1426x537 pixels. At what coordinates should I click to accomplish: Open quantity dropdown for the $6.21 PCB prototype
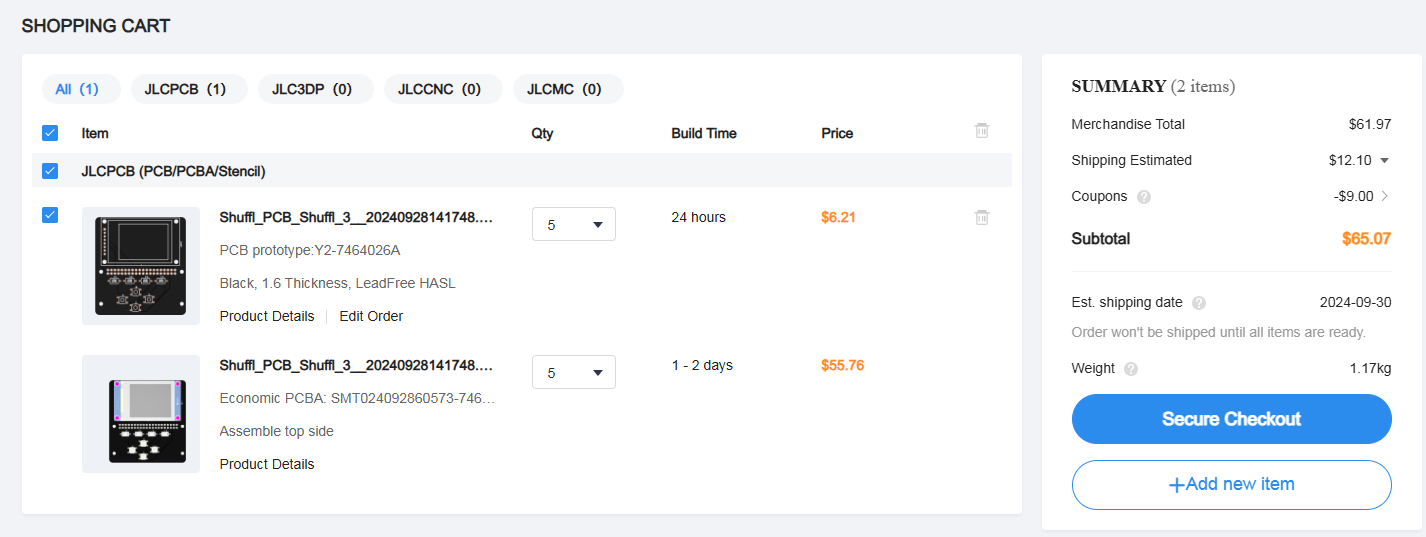tap(574, 224)
